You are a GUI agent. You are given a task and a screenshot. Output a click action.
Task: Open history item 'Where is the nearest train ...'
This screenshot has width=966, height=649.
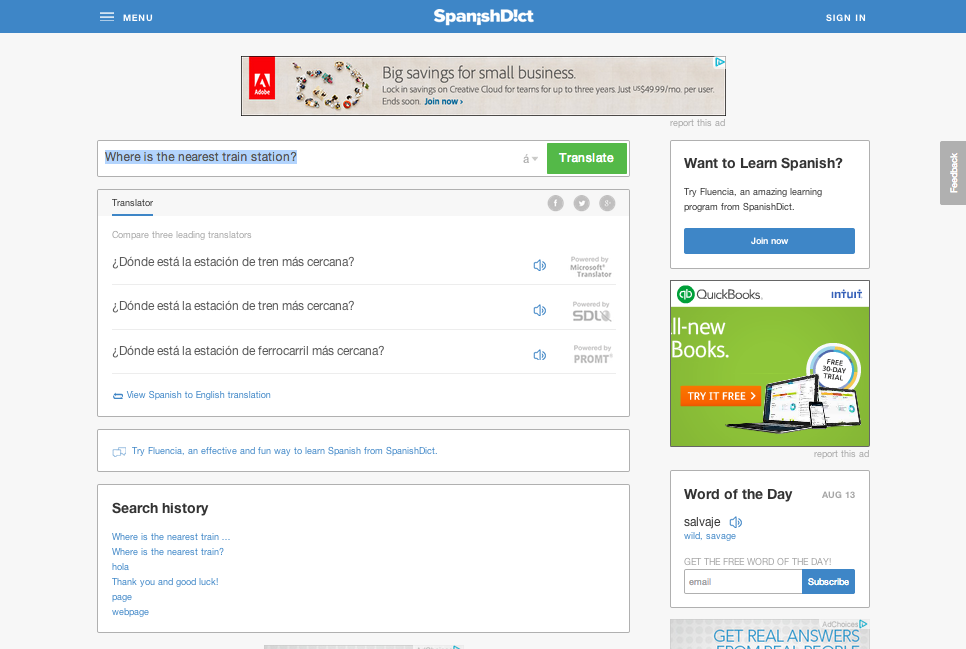tap(171, 537)
